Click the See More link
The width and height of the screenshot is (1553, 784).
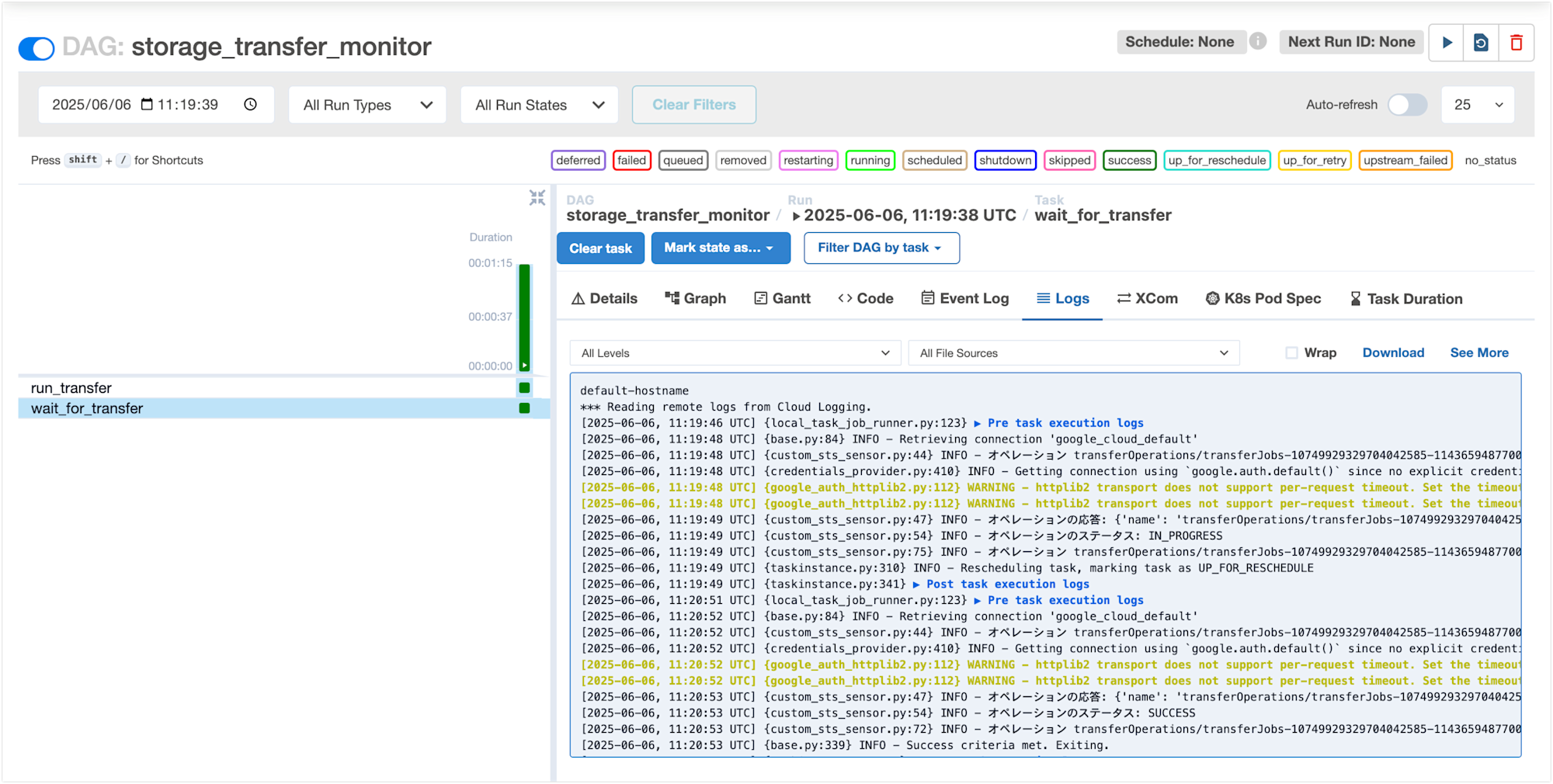pos(1479,352)
